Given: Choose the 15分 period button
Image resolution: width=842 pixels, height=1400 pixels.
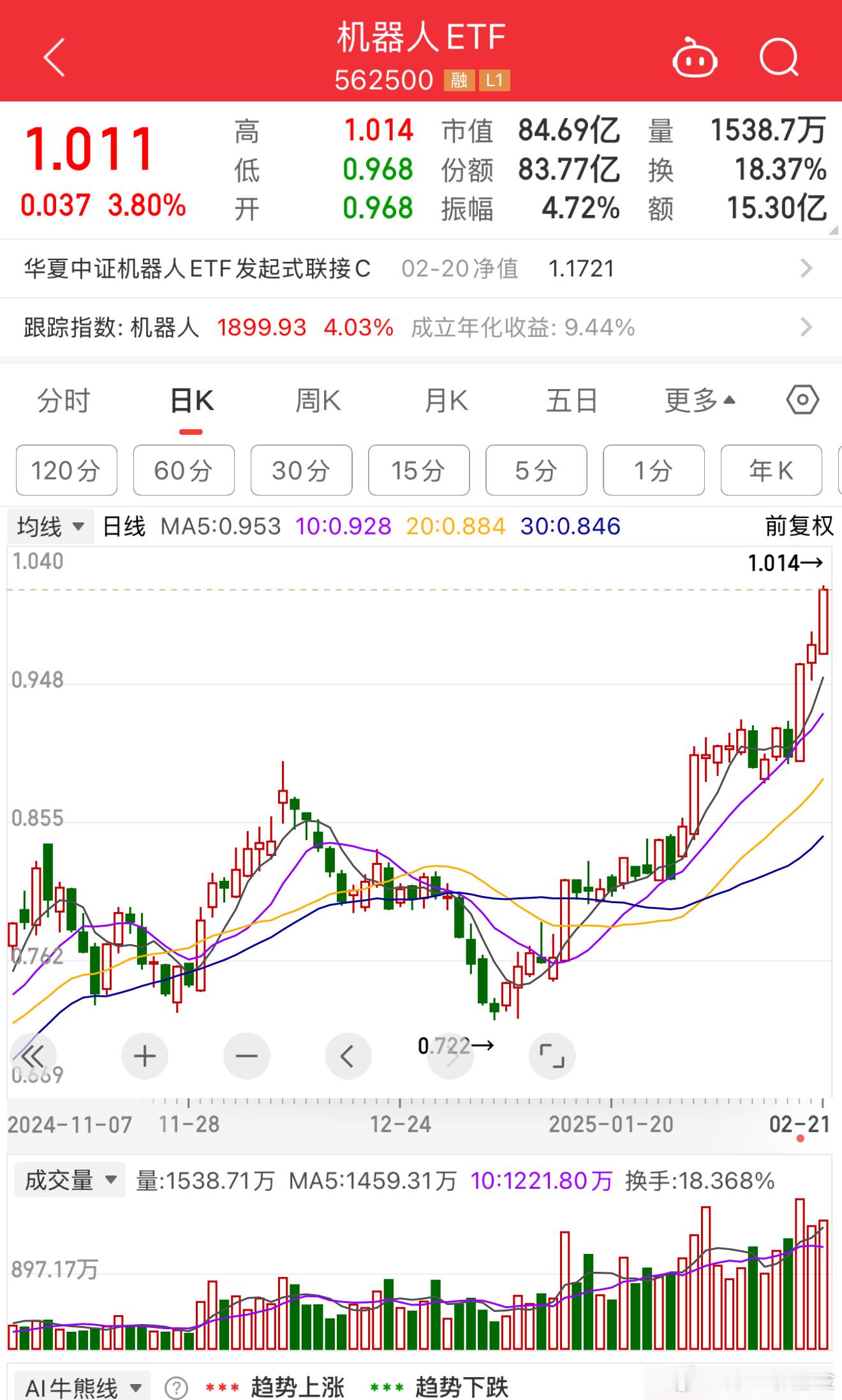Looking at the screenshot, I should pos(418,471).
